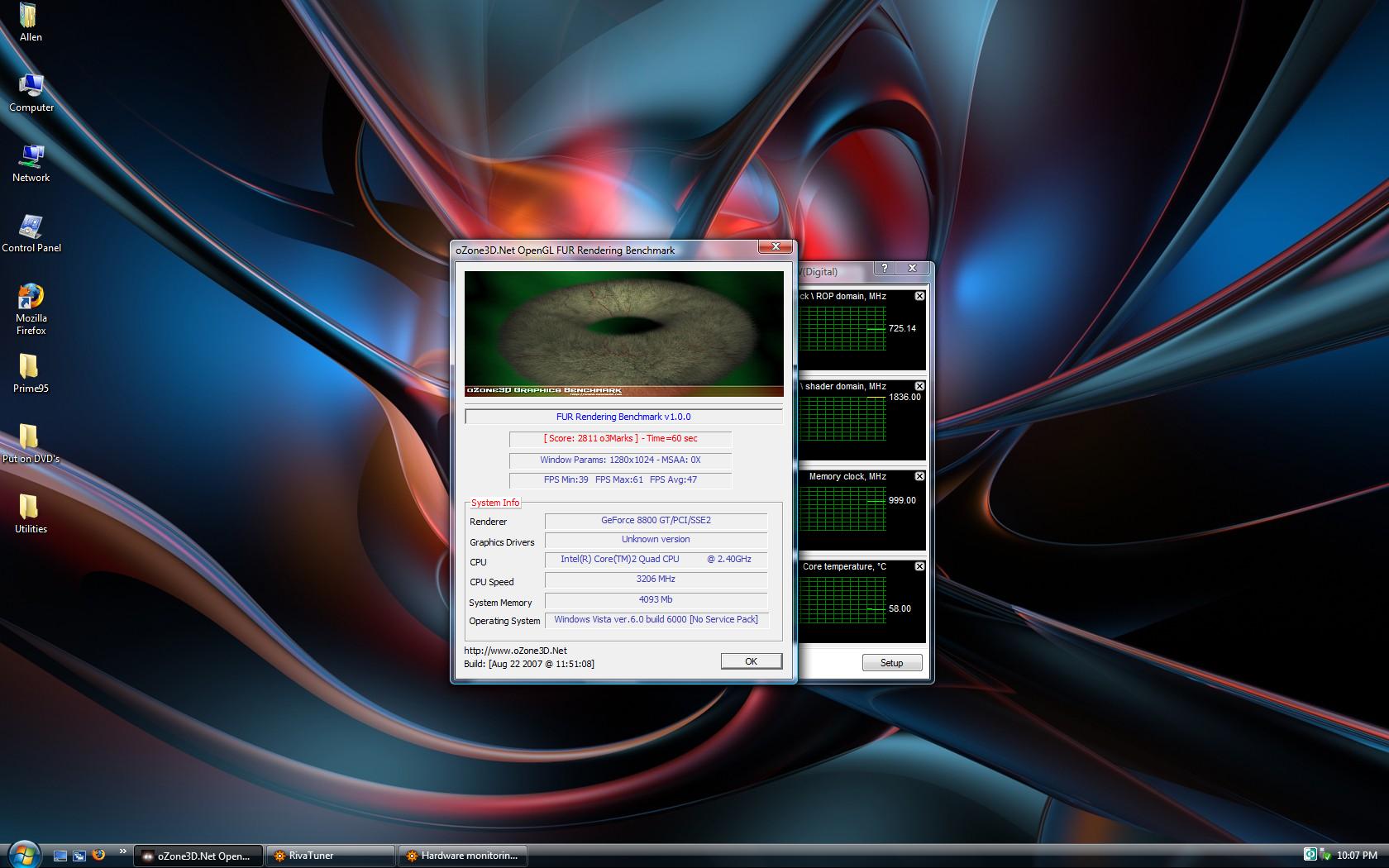
Task: Switch to the RivaTuner taskbar button
Action: click(x=330, y=856)
